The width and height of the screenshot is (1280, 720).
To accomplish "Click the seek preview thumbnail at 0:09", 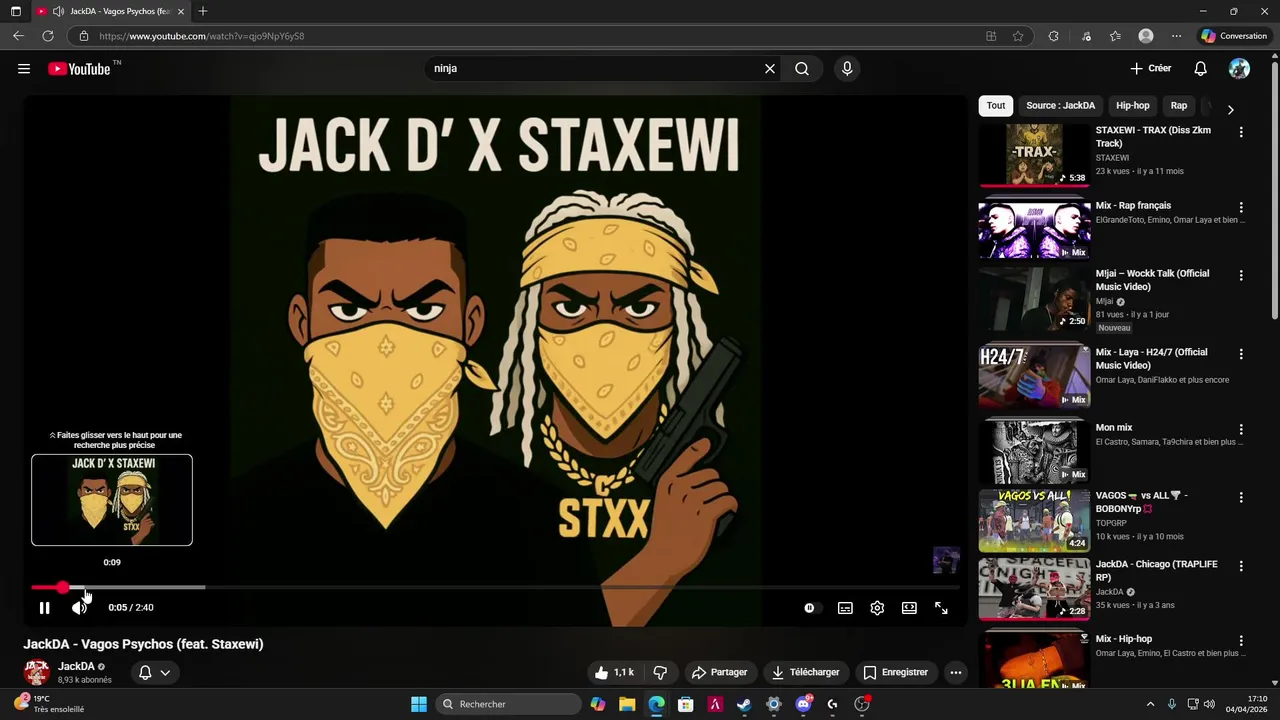I will click(112, 500).
